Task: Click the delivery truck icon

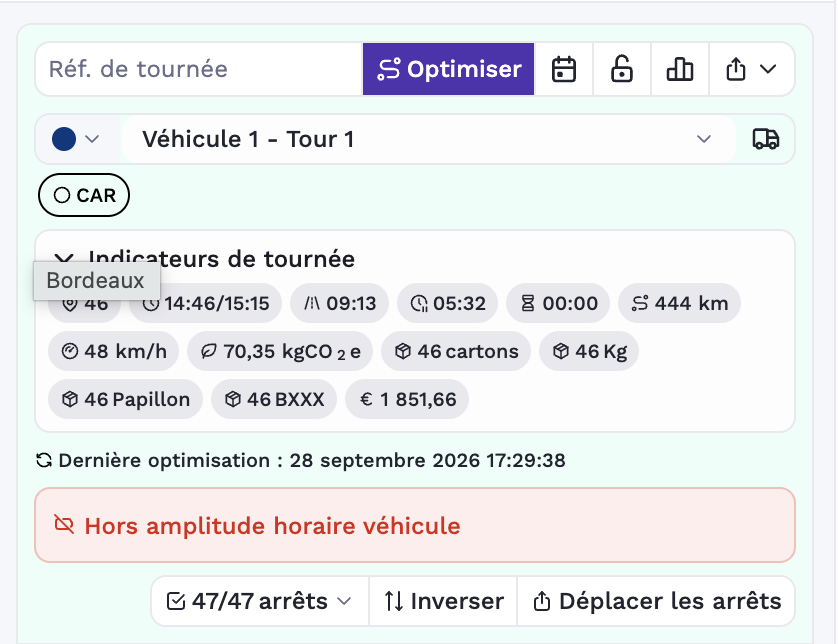Action: pyautogui.click(x=766, y=139)
